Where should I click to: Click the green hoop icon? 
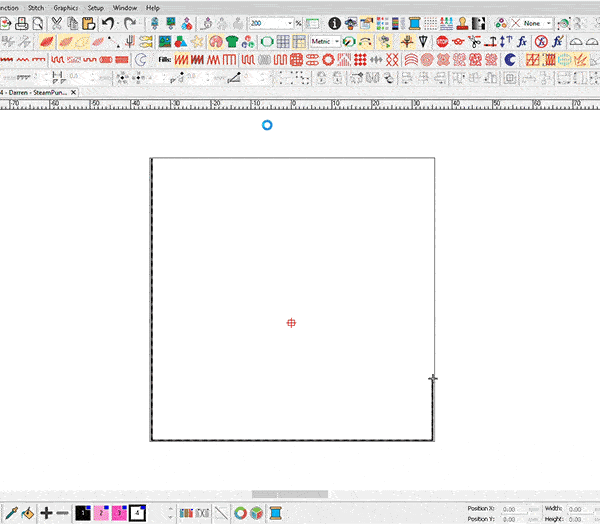[267, 41]
